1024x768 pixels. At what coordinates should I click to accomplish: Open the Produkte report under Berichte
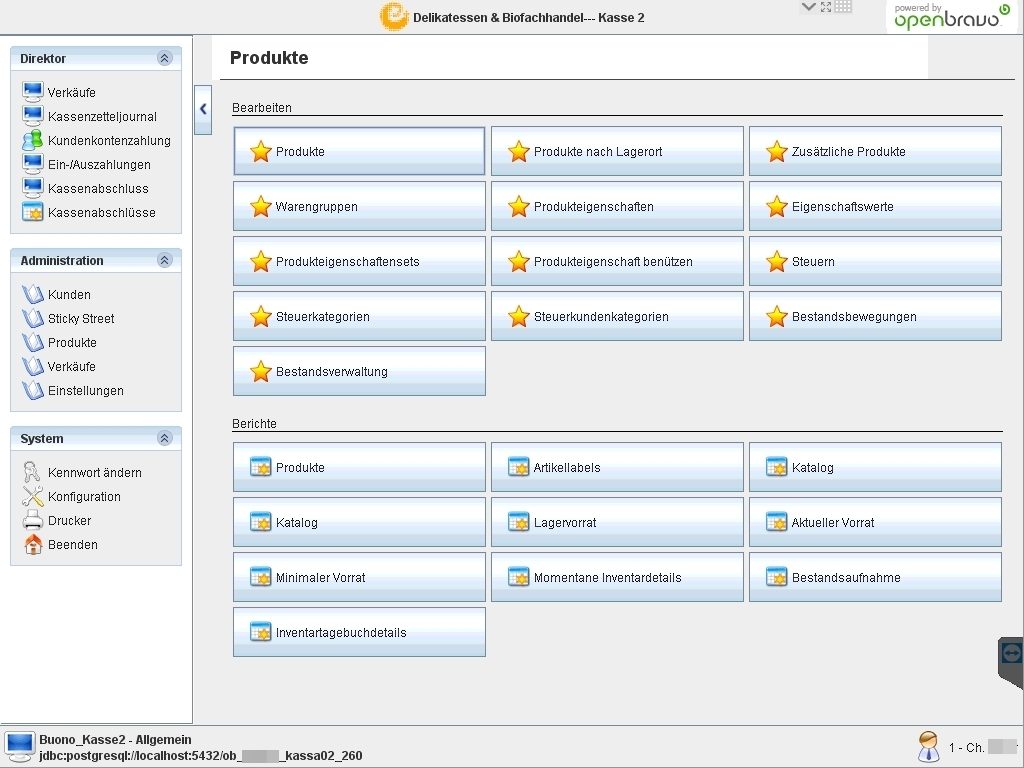pos(359,467)
